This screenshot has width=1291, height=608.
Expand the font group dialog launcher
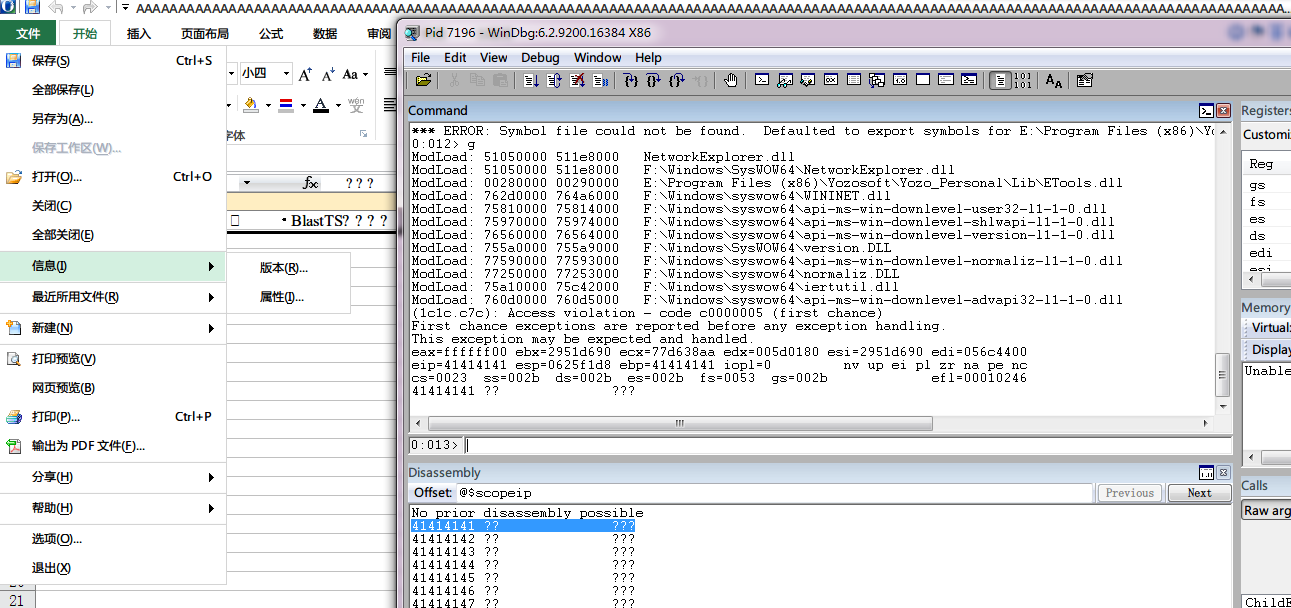[364, 134]
